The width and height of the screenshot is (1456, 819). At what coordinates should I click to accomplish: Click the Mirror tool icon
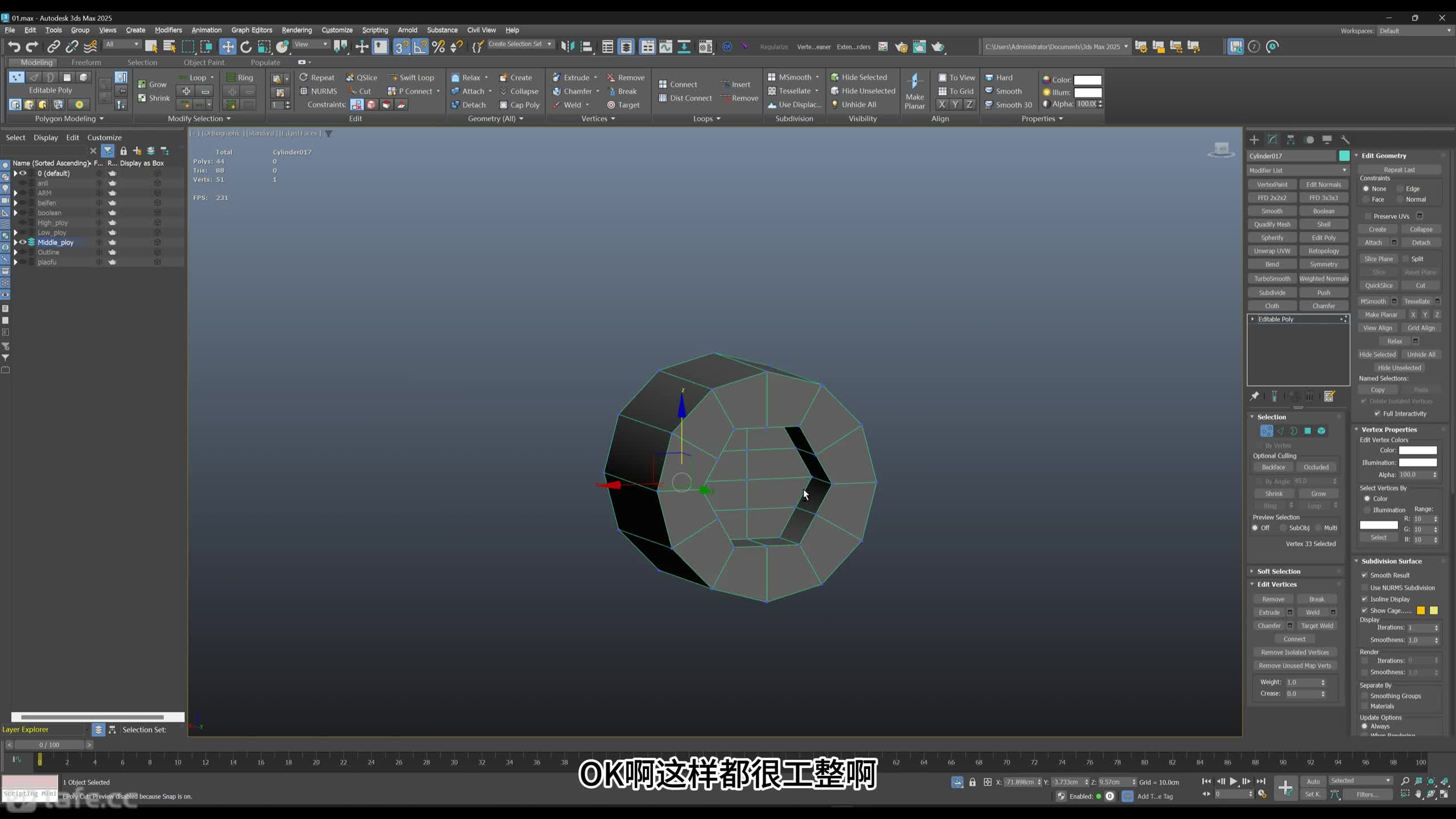click(x=568, y=47)
